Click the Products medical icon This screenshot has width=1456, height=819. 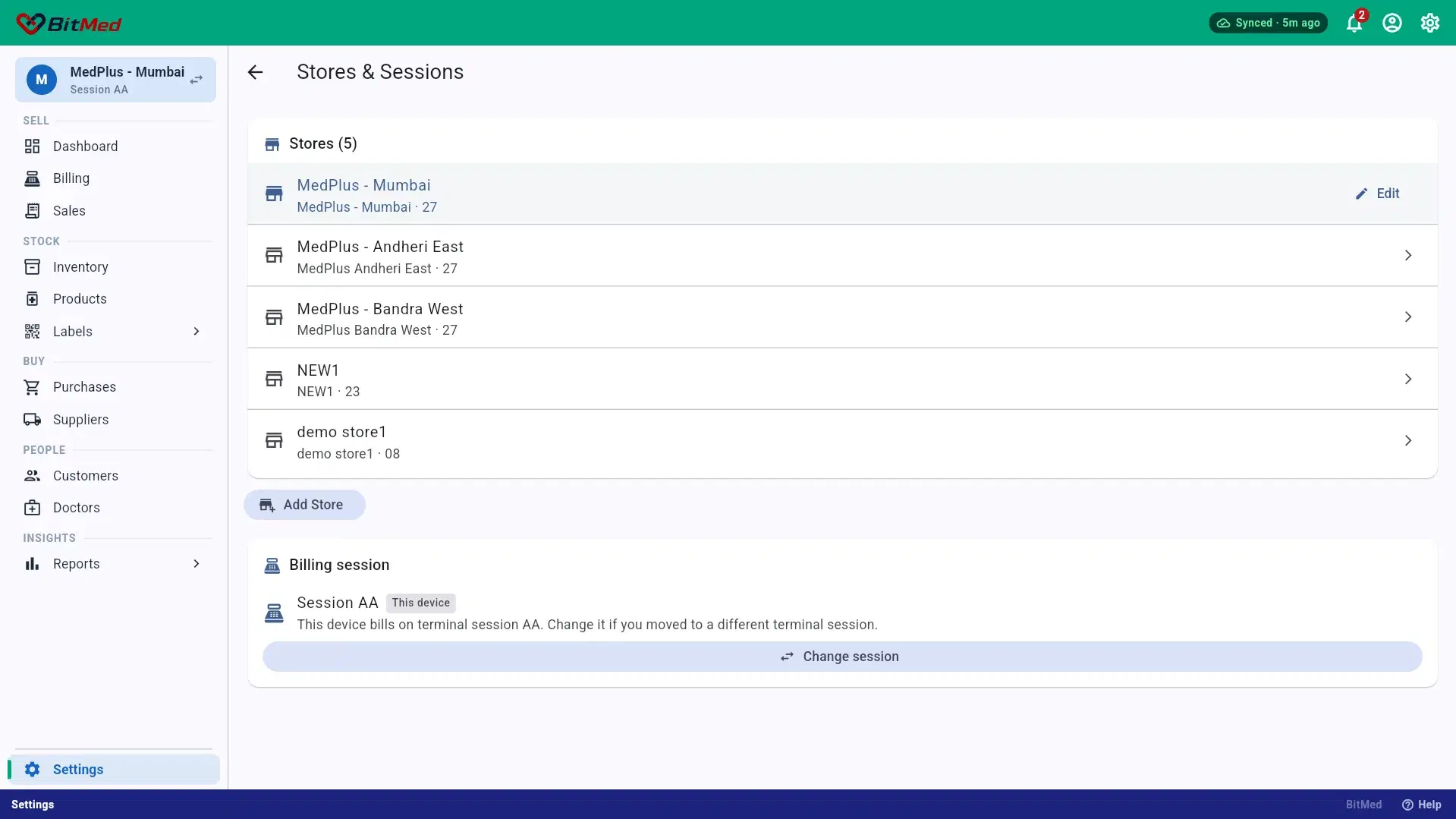[x=32, y=299]
